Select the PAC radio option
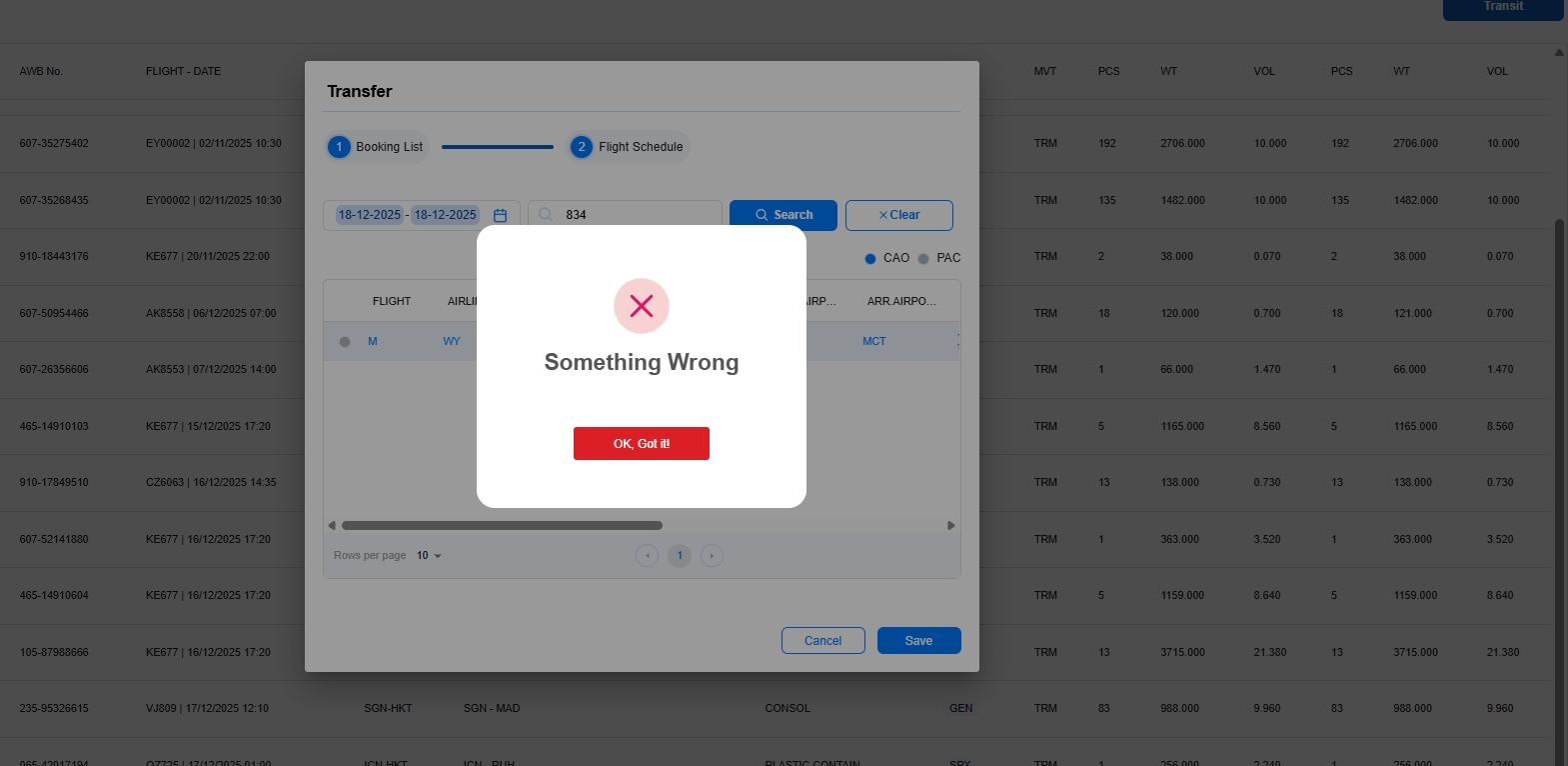1568x766 pixels. 923,258
